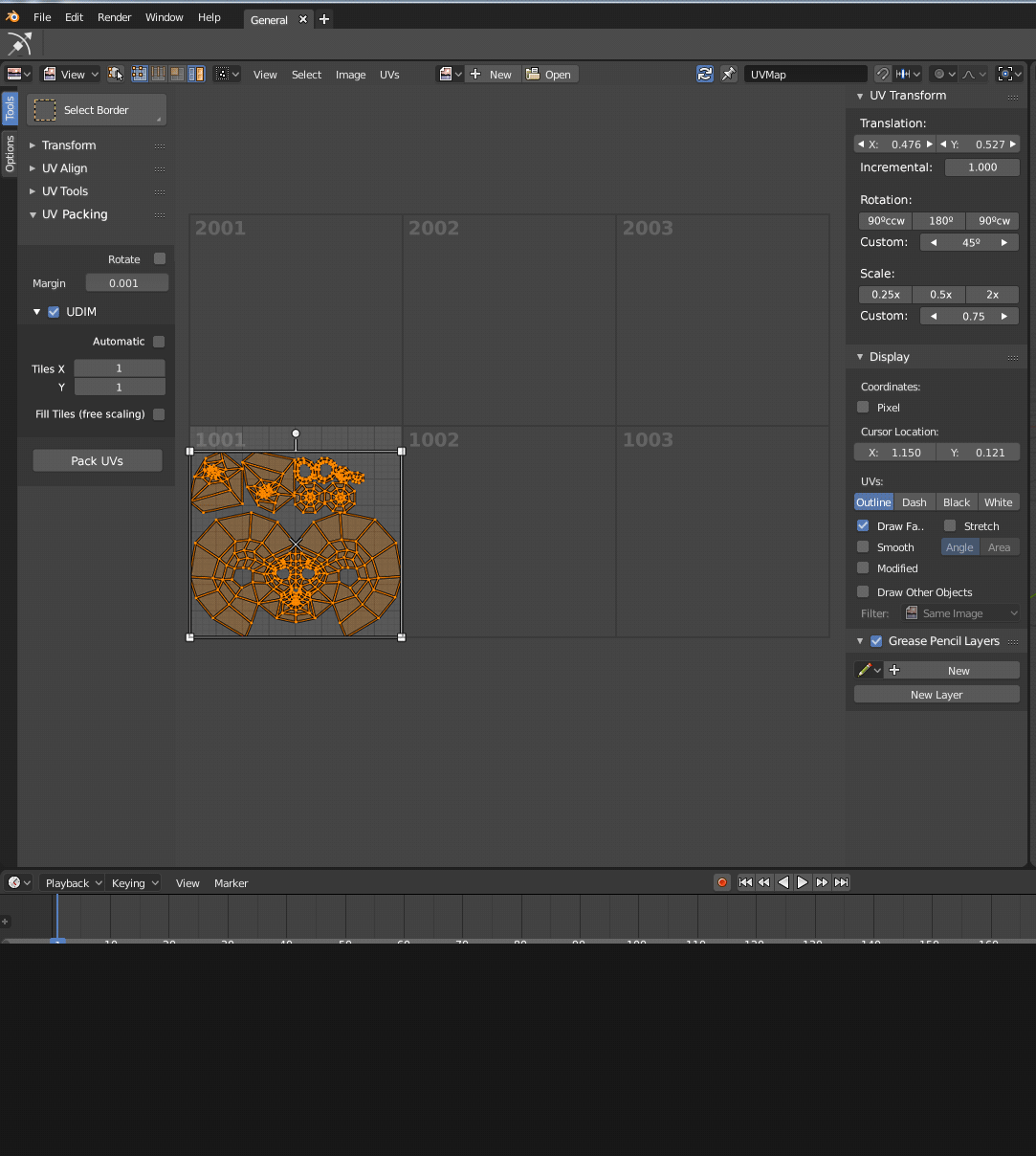
Task: Jump to the timeline start frame
Action: [x=745, y=882]
